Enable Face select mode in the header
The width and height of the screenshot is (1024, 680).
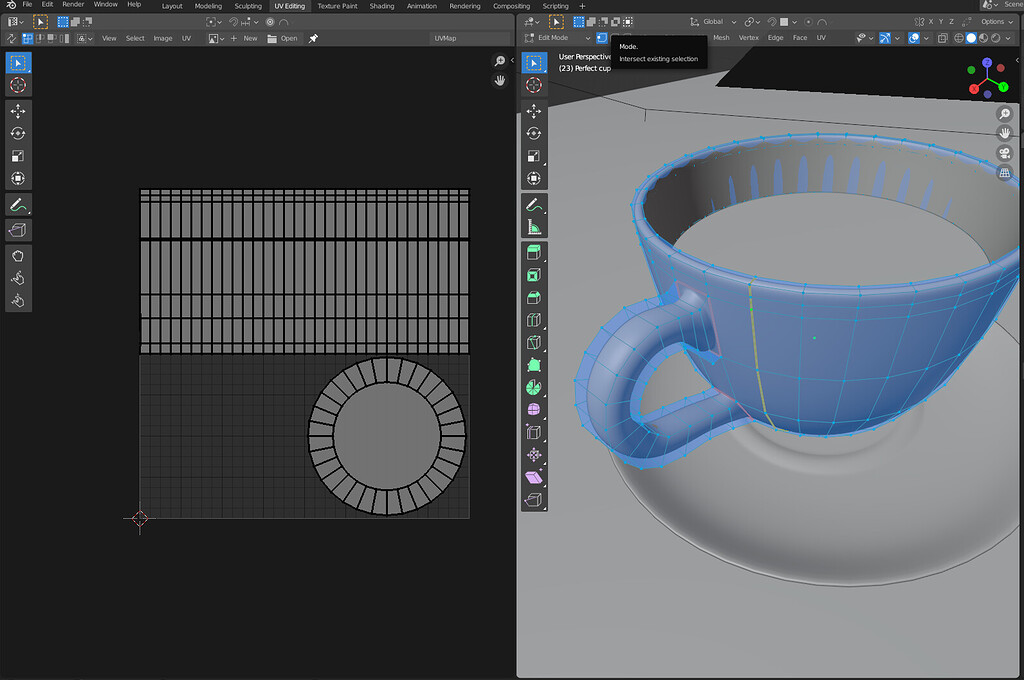[627, 37]
